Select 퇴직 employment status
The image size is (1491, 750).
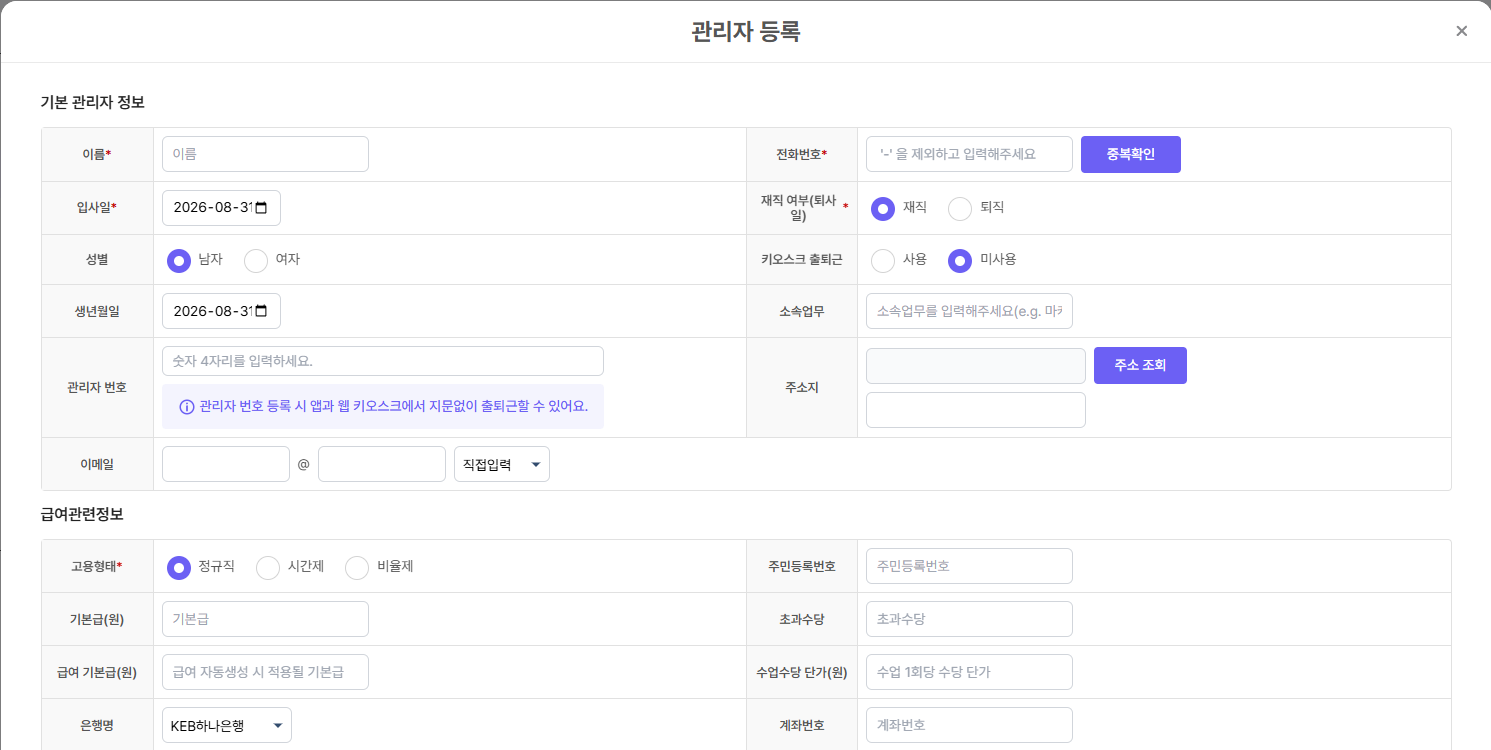click(960, 208)
